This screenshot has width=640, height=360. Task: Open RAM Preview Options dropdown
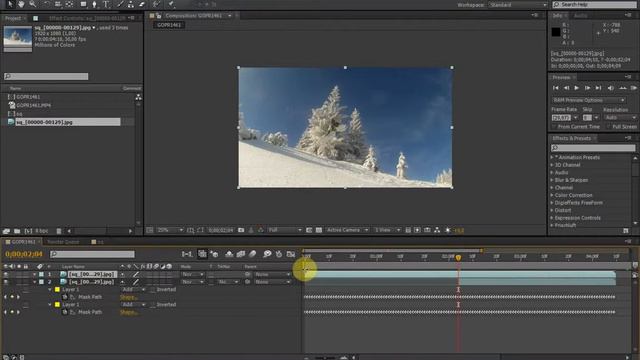(x=588, y=100)
